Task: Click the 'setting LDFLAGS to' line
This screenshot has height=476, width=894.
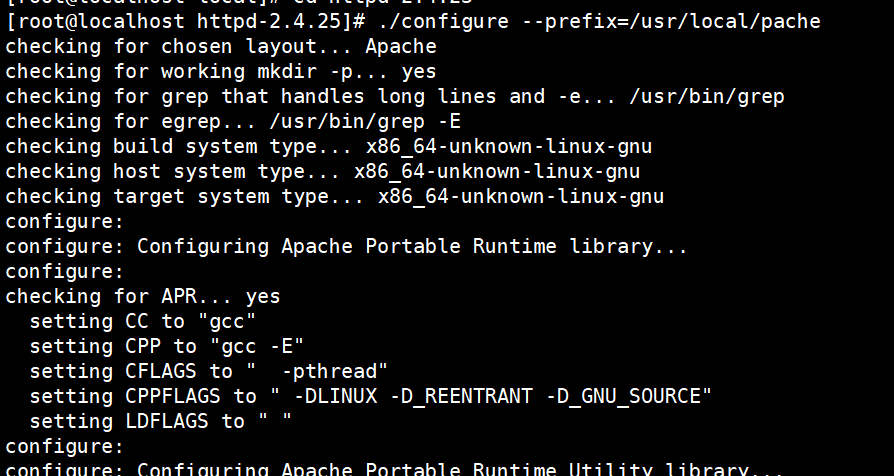Action: 161,422
